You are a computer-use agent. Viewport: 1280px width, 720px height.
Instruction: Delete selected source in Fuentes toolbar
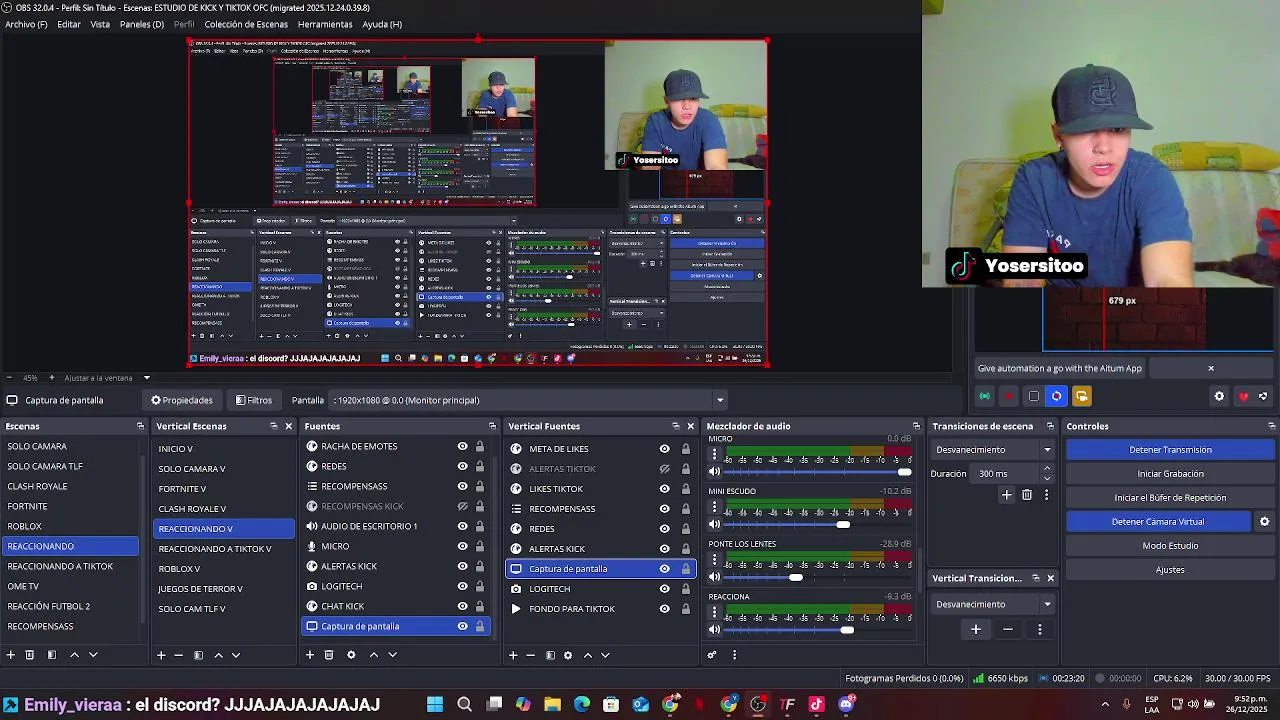coord(329,655)
